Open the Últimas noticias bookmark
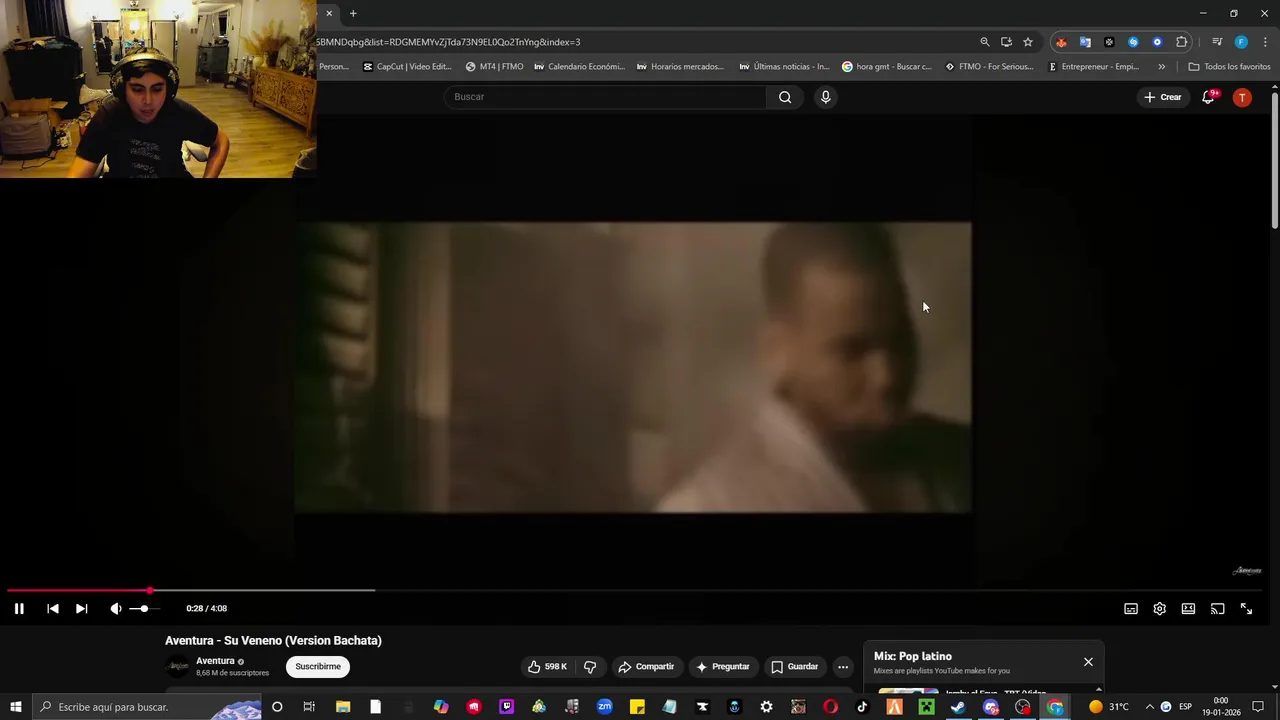Image resolution: width=1280 pixels, height=720 pixels. pos(785,67)
